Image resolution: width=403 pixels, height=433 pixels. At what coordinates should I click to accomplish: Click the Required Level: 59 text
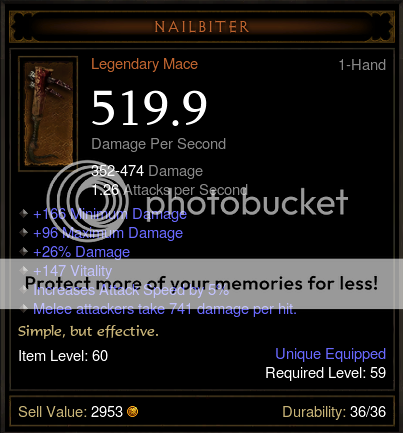coord(325,373)
